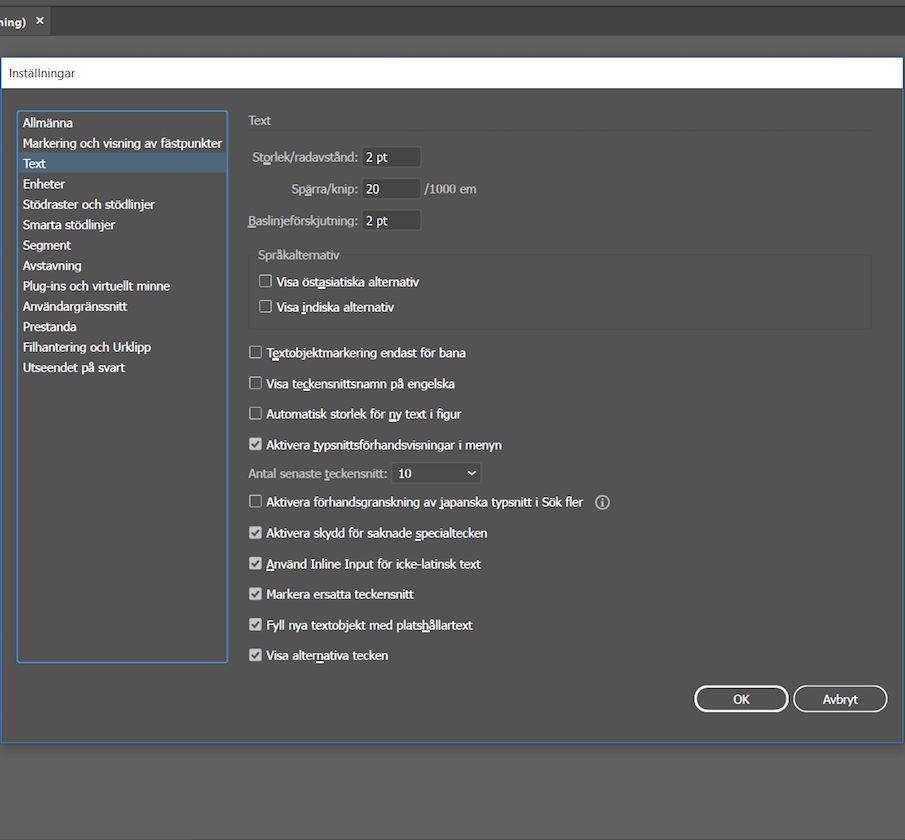The width and height of the screenshot is (905, 840).
Task: Go to Enheter settings
Action: [x=122, y=184]
